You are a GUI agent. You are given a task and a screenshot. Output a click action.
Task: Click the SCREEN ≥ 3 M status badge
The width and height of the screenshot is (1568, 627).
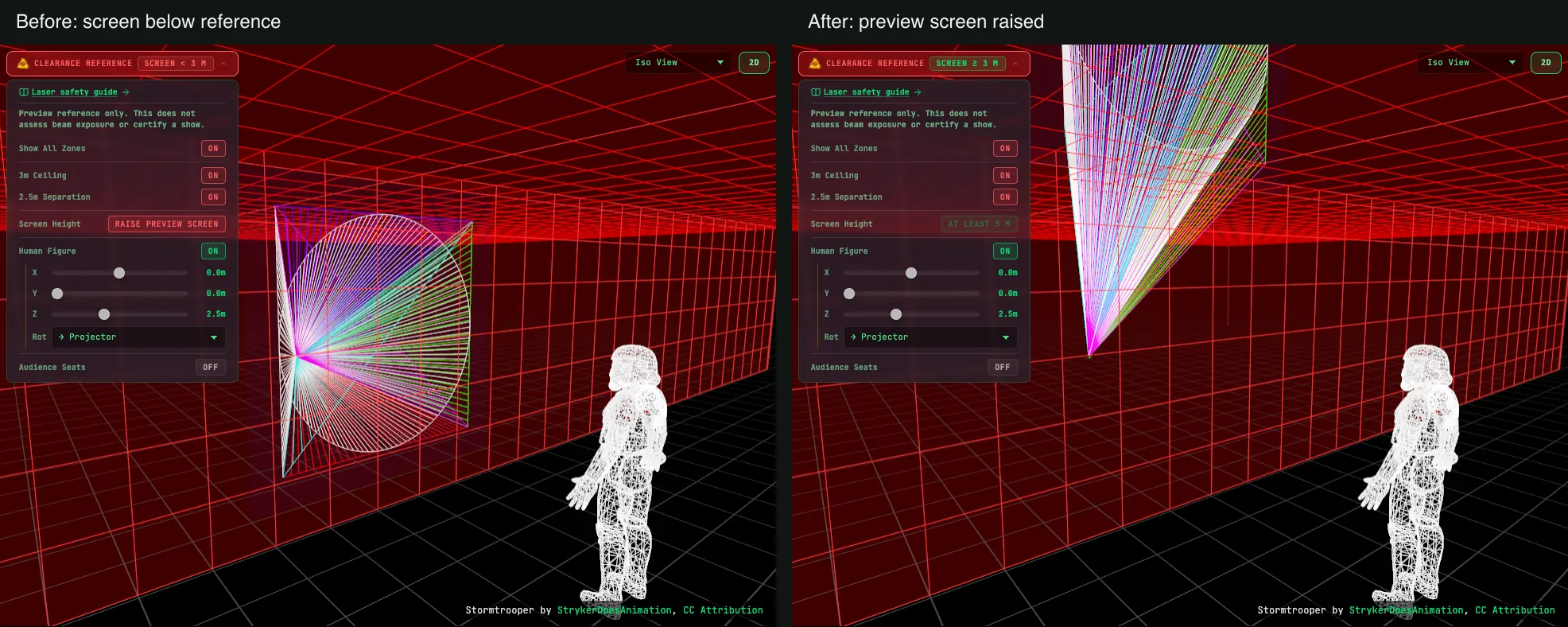(967, 64)
